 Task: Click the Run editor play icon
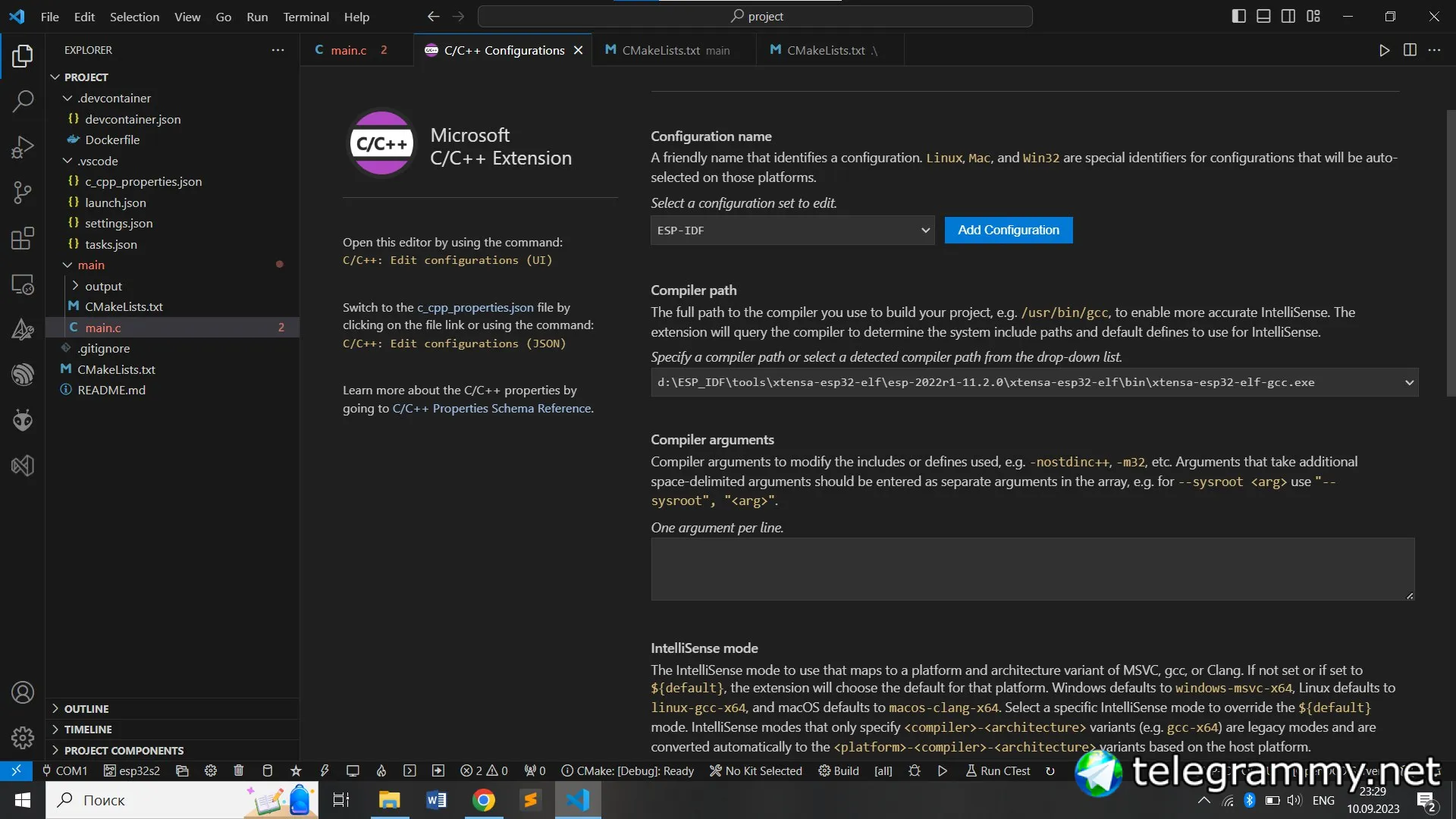pos(1384,50)
